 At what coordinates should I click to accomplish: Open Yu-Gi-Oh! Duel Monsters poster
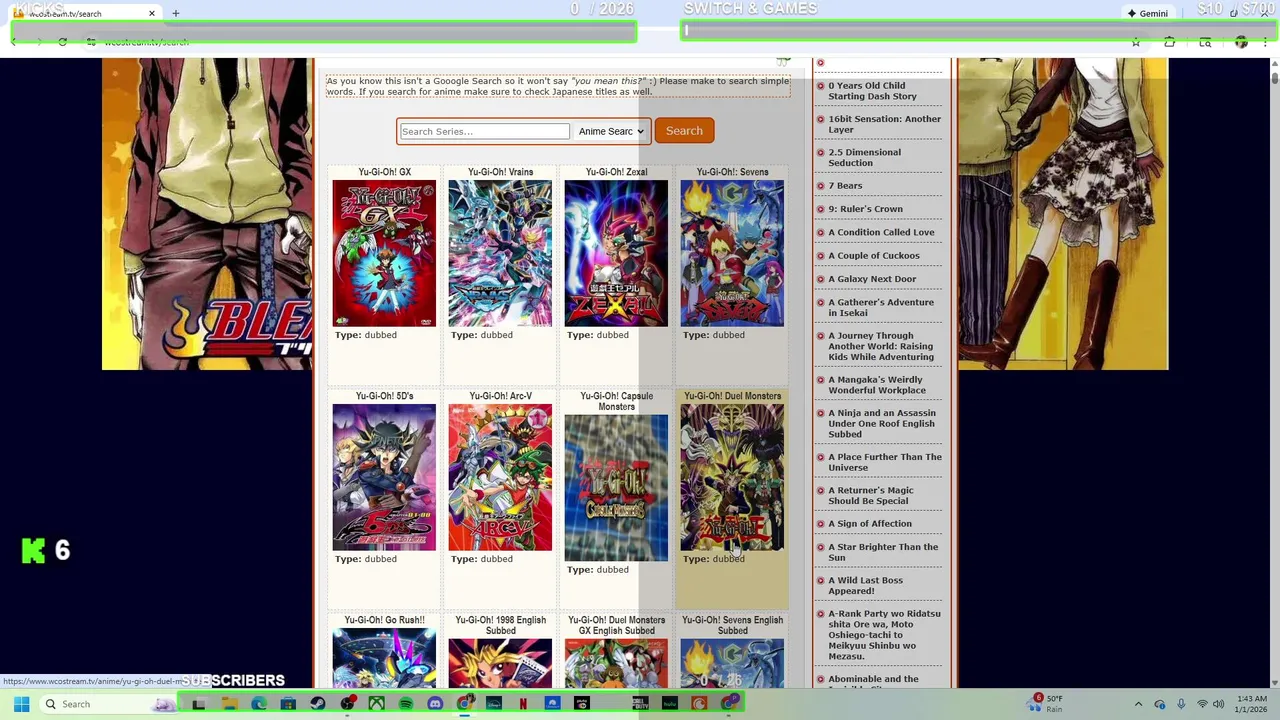coord(732,477)
